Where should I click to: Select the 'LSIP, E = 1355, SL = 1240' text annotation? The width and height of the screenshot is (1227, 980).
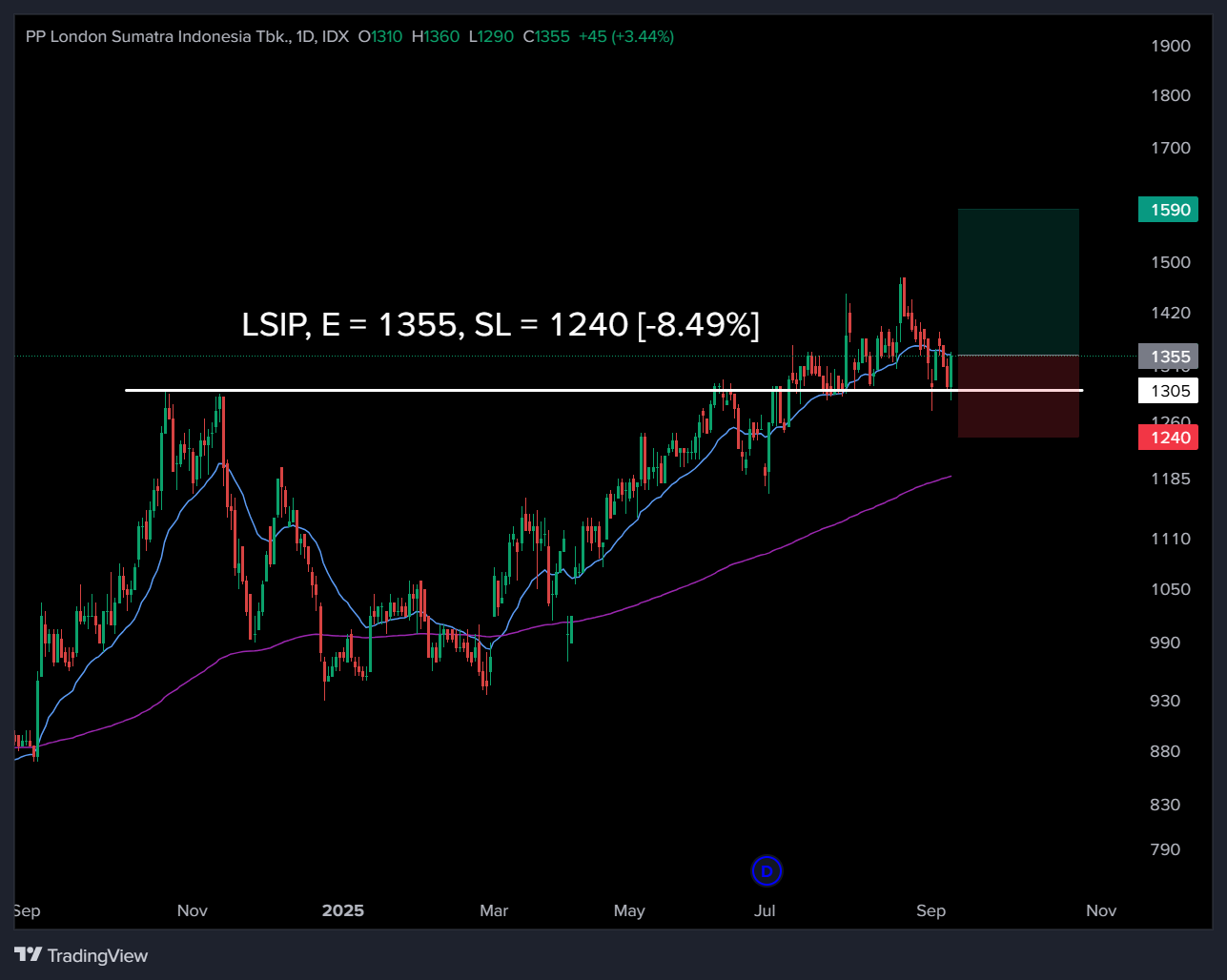pos(501,324)
